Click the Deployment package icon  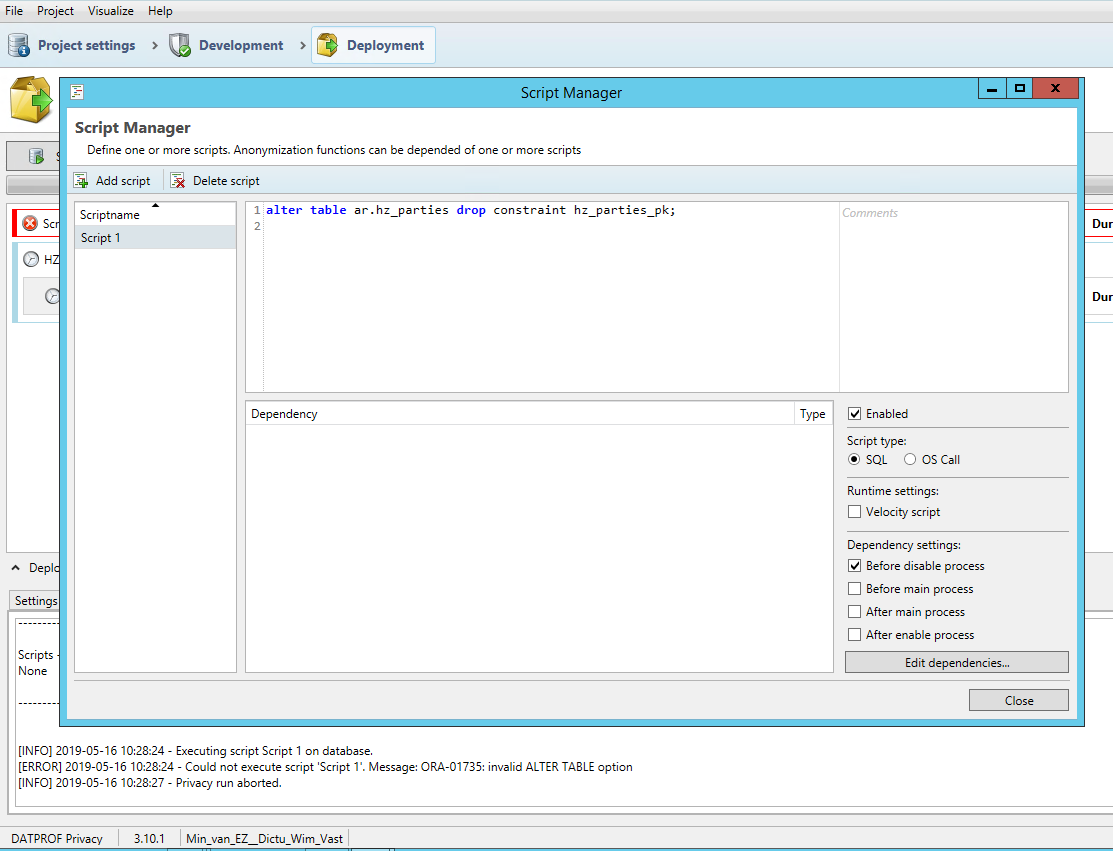pyautogui.click(x=328, y=45)
